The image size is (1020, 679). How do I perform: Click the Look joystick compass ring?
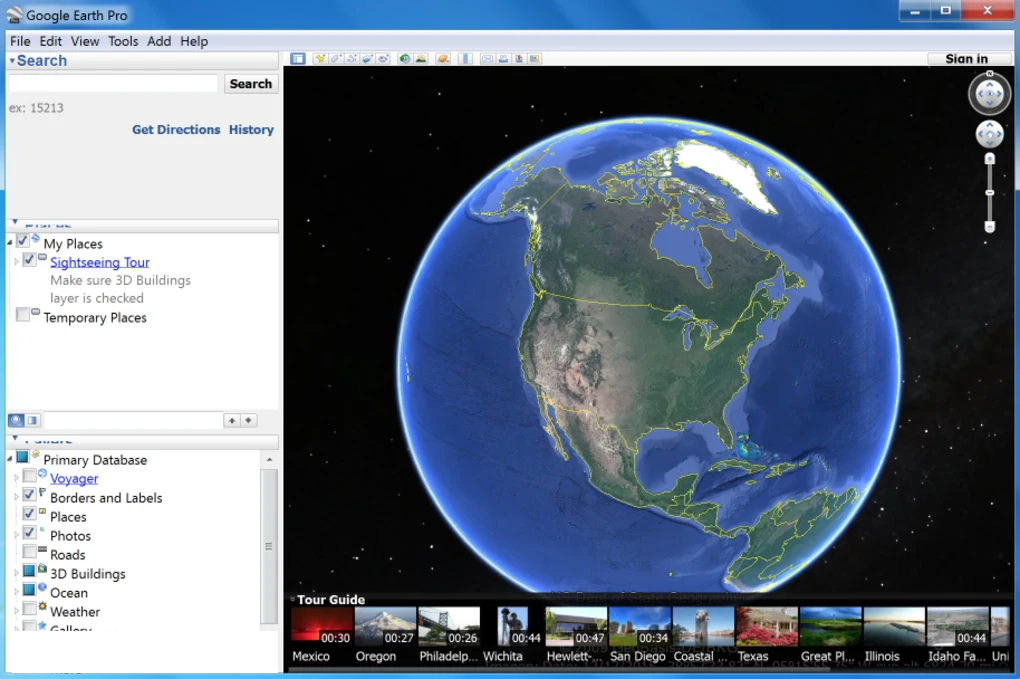(989, 94)
